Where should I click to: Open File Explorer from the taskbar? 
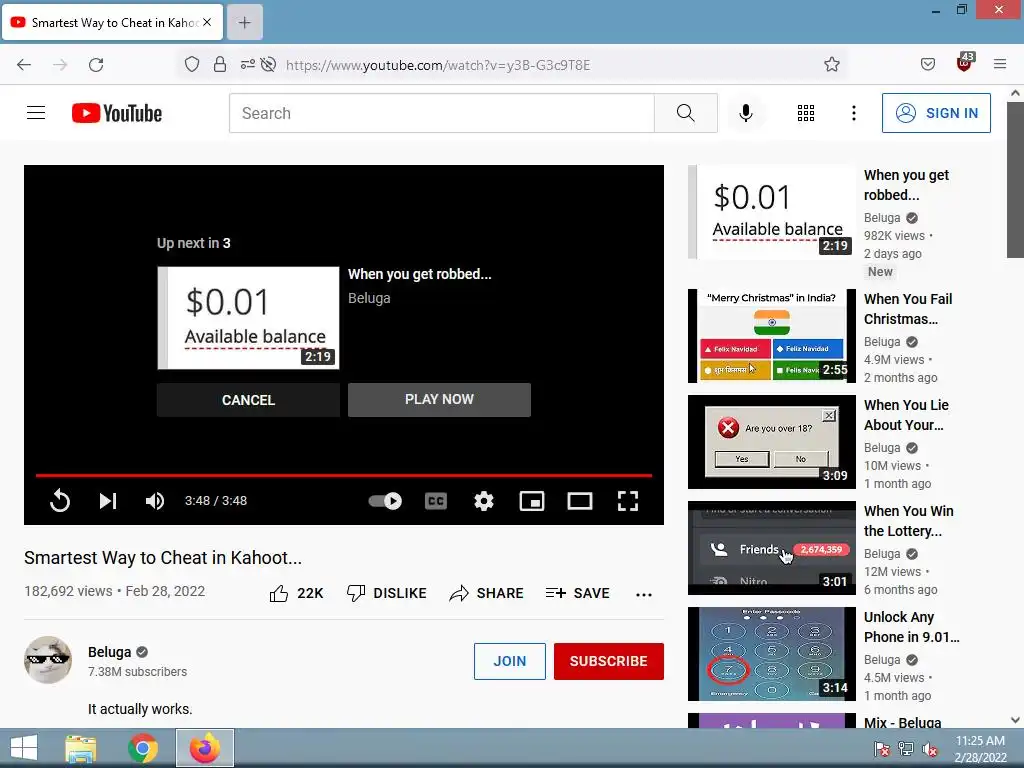point(81,748)
